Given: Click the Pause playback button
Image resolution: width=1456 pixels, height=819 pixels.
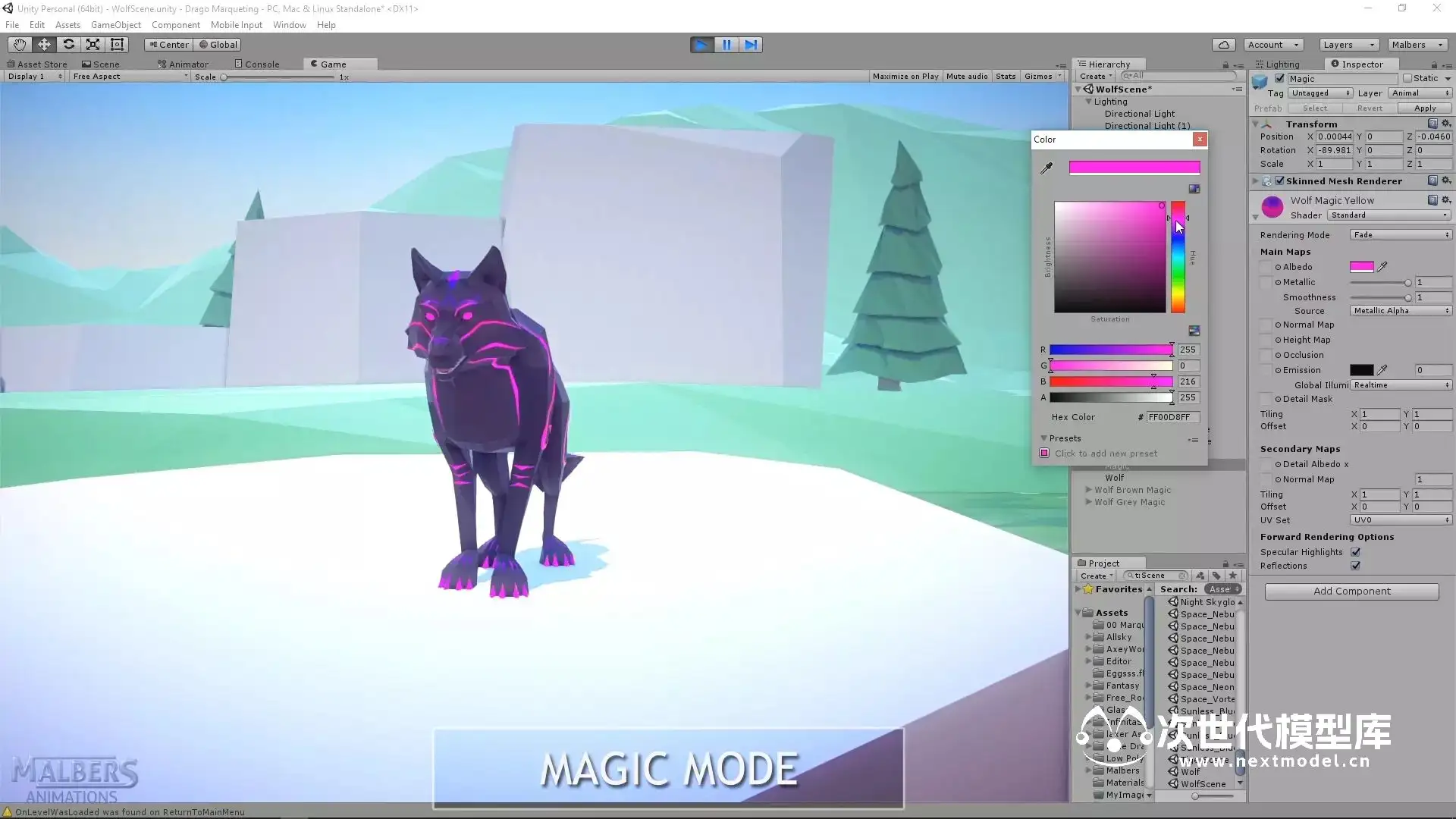Looking at the screenshot, I should (726, 45).
